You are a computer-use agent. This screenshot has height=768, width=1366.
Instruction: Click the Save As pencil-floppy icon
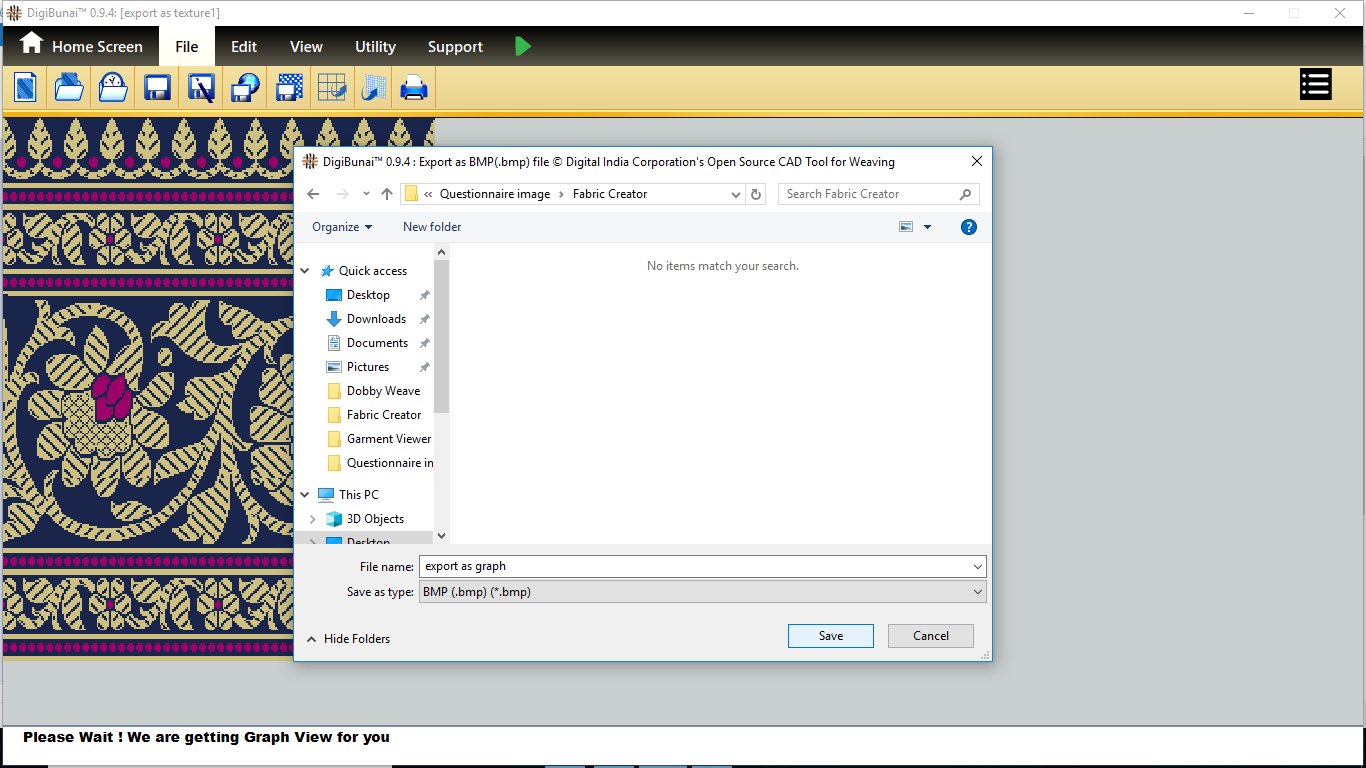tap(201, 88)
